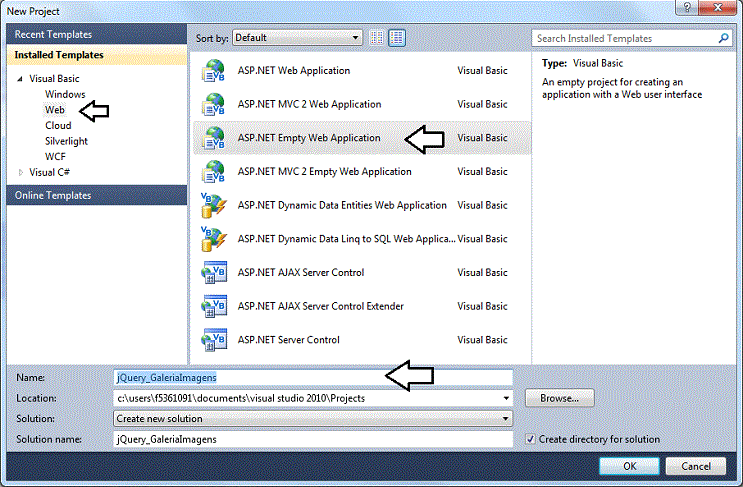Click the ASP.NET MVC 2 Empty Web Application icon
743x487 pixels.
click(214, 171)
